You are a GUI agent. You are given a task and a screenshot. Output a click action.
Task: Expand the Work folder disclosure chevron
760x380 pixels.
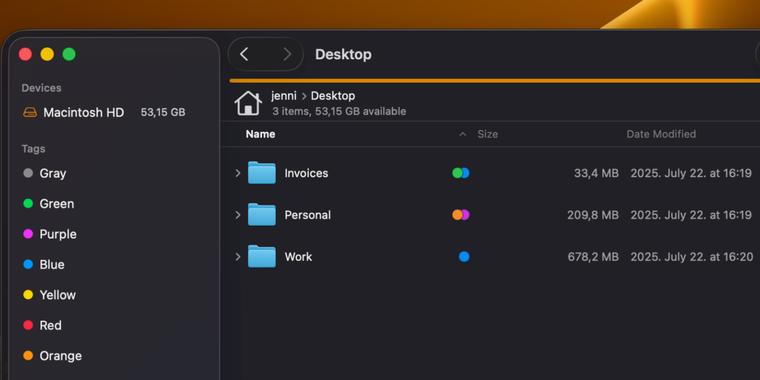[238, 256]
